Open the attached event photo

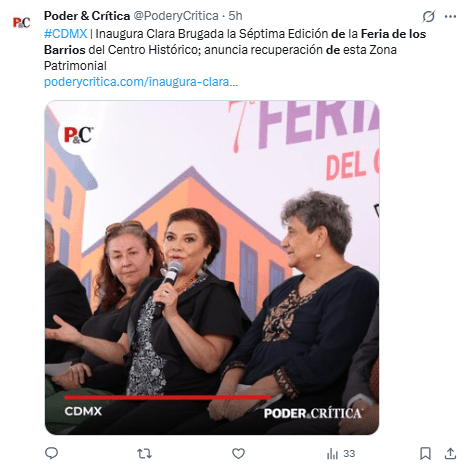[212, 267]
